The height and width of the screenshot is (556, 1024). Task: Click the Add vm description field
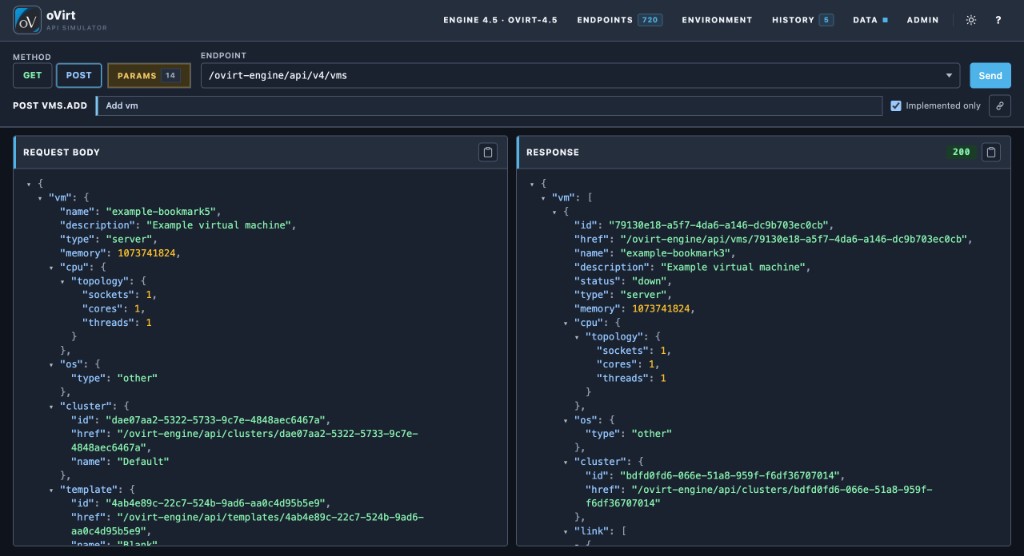[x=489, y=106]
